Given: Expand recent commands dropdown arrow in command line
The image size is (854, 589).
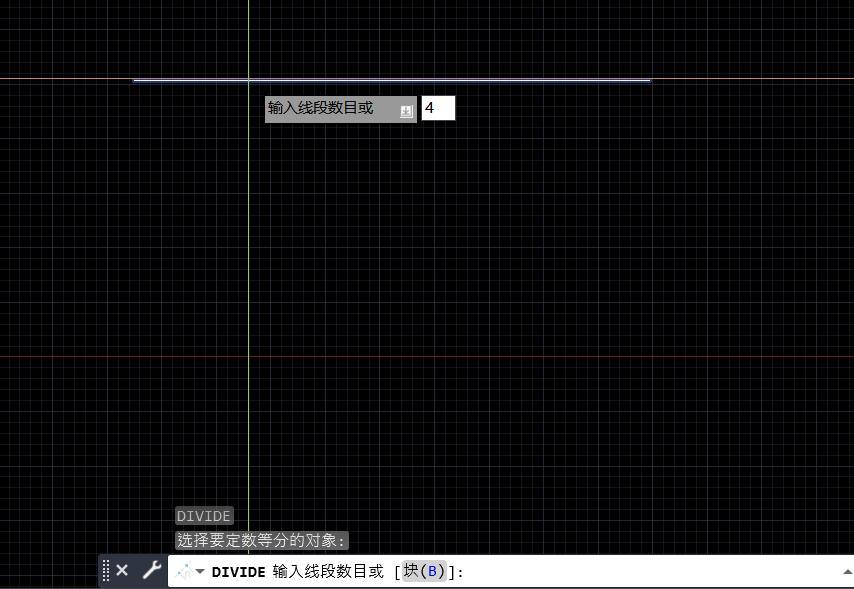Looking at the screenshot, I should (x=200, y=572).
